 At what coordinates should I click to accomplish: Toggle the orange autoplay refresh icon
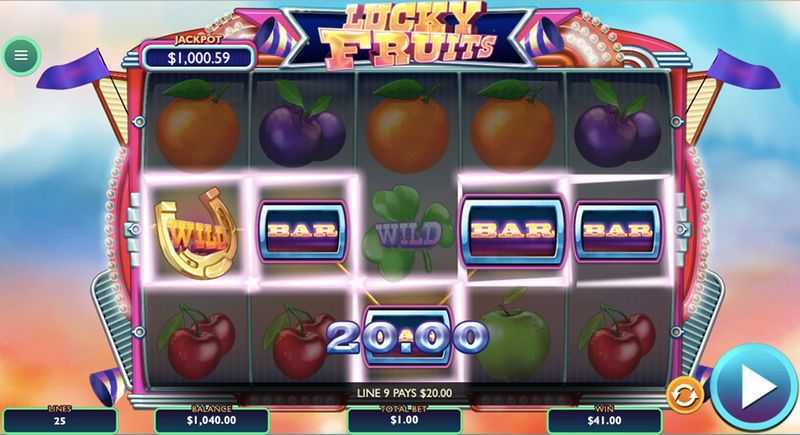pyautogui.click(x=685, y=395)
